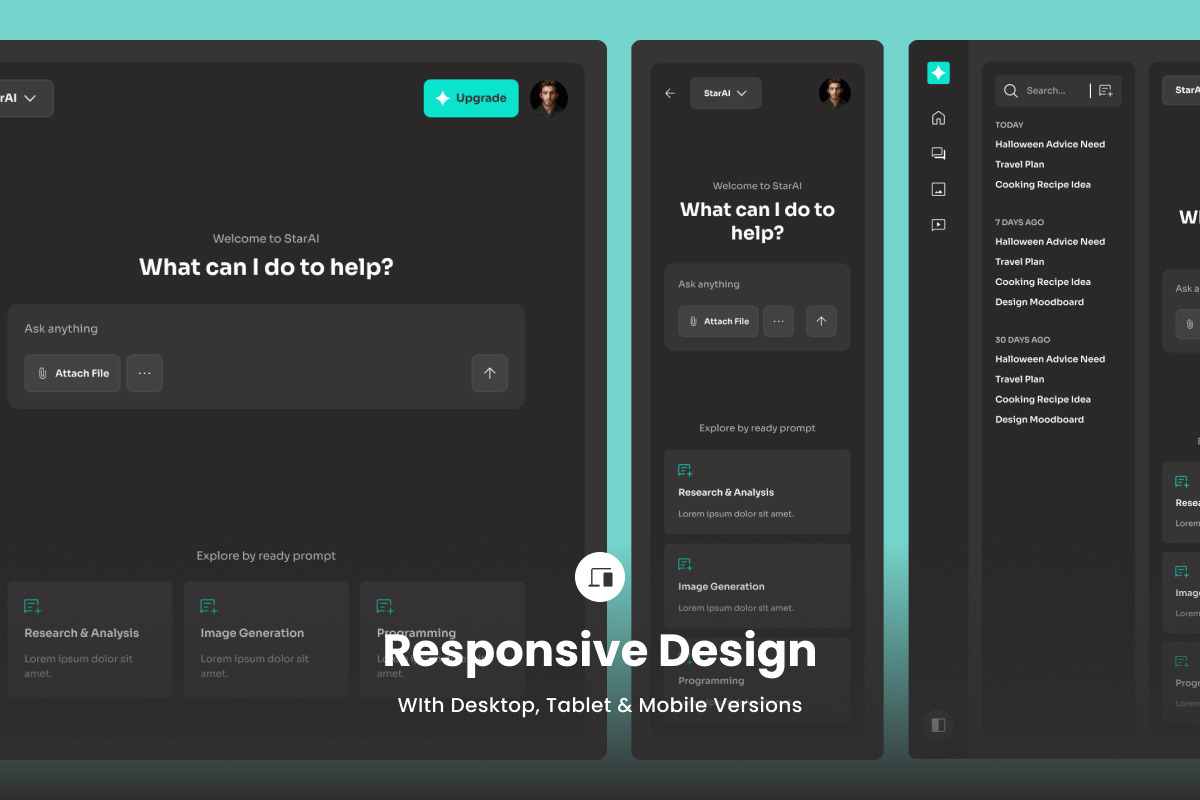Open Halloween Advice Need under 7 Days Ago
The height and width of the screenshot is (800, 1200).
pos(1050,241)
